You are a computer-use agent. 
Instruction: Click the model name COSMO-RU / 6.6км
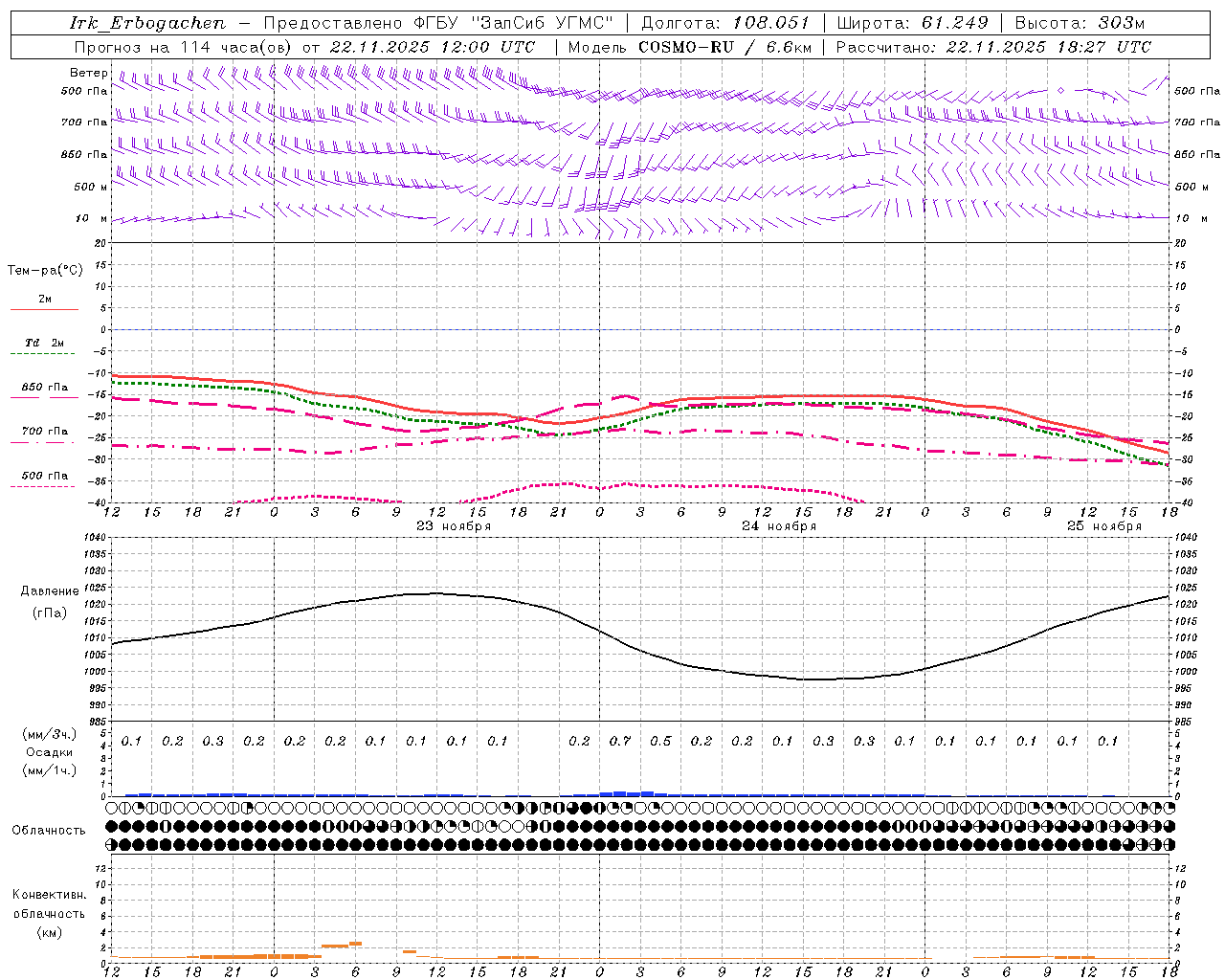[725, 47]
